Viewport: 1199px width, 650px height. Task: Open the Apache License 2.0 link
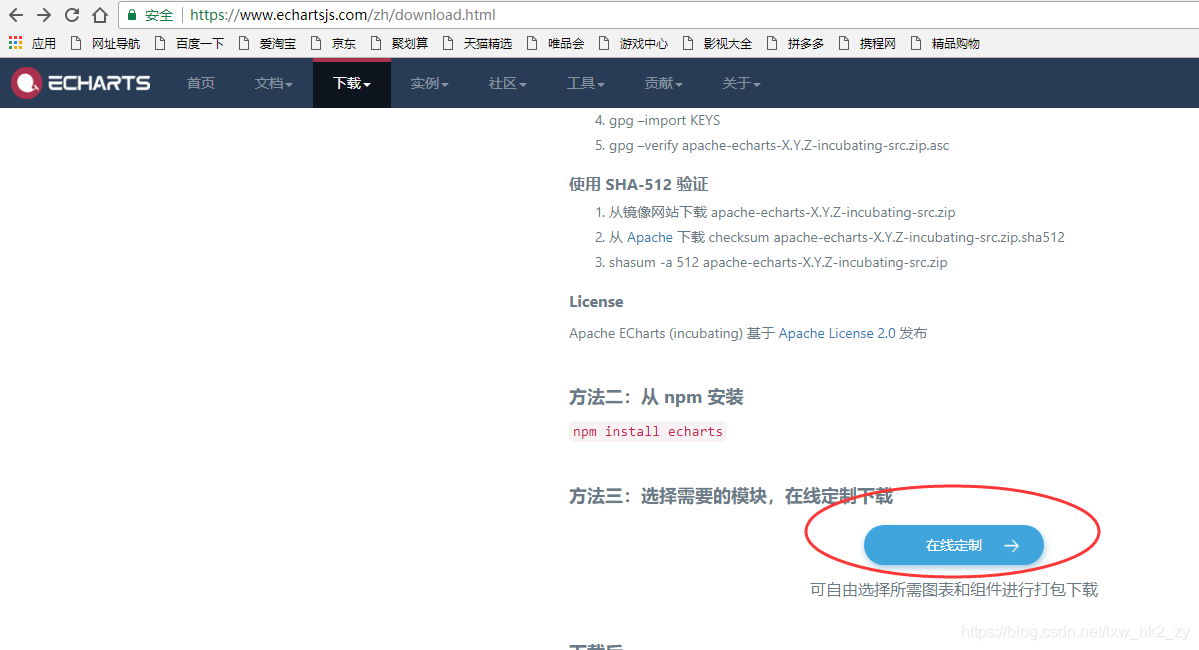point(837,333)
